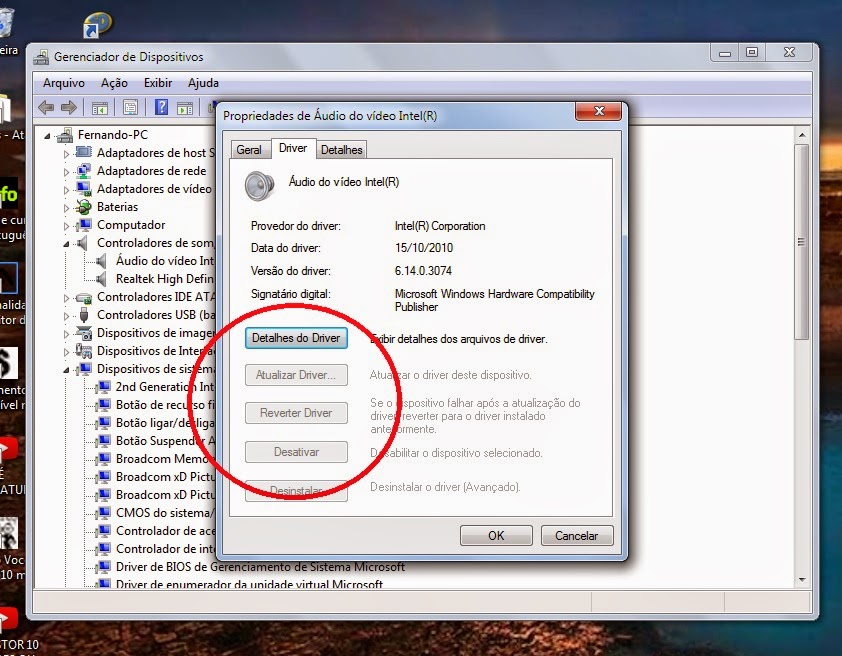Click the Recycle Bin desktop icon
This screenshot has width=842, height=656.
coord(6,23)
